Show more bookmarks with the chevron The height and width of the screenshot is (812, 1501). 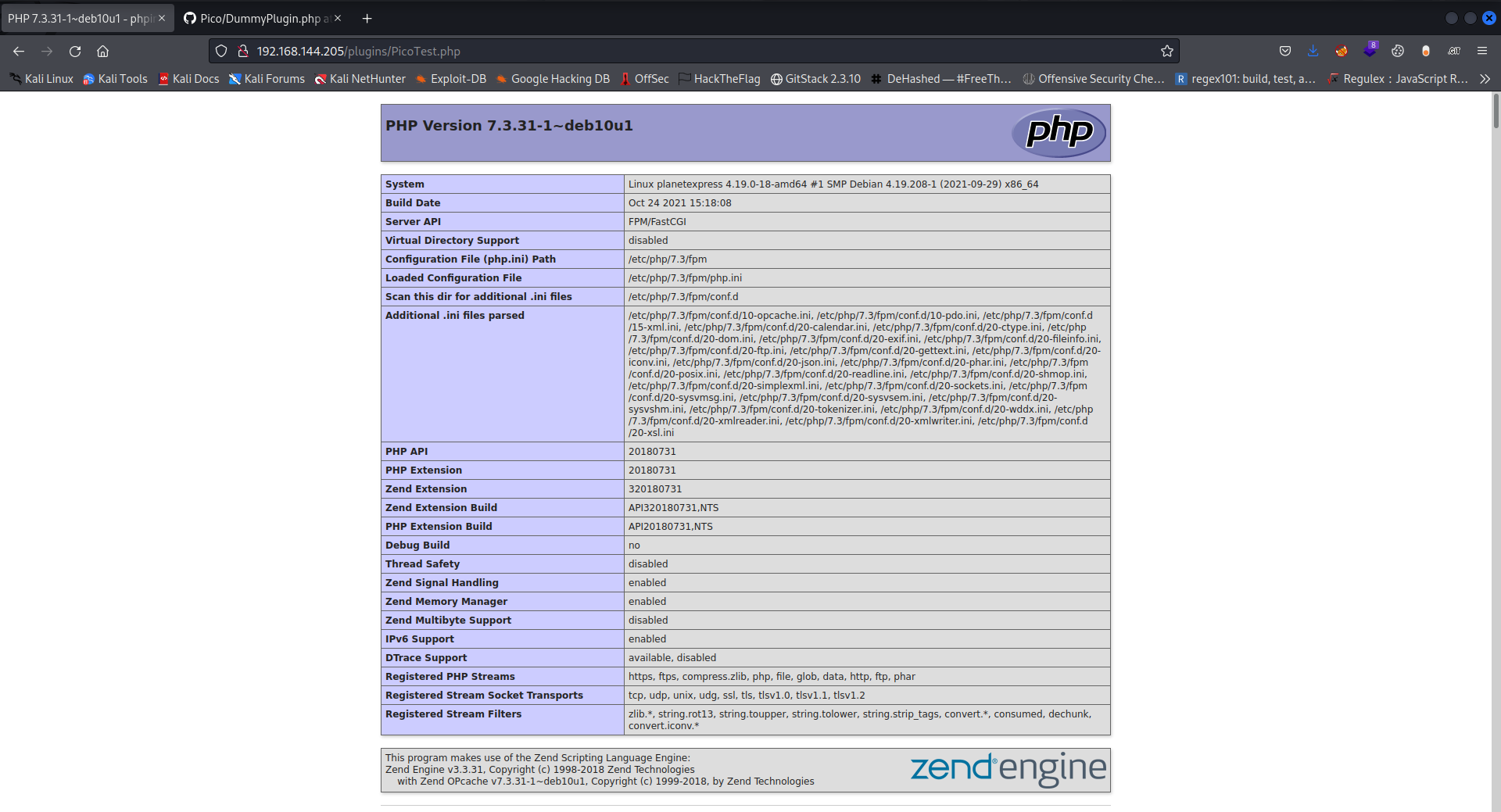click(x=1485, y=79)
